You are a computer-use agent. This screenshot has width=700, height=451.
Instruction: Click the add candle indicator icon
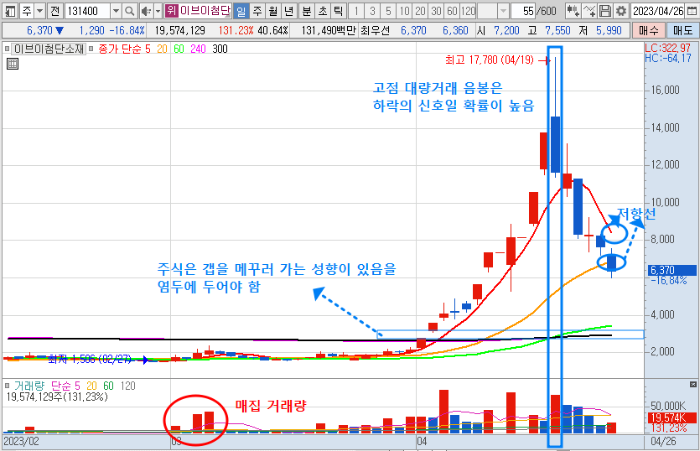click(x=573, y=11)
